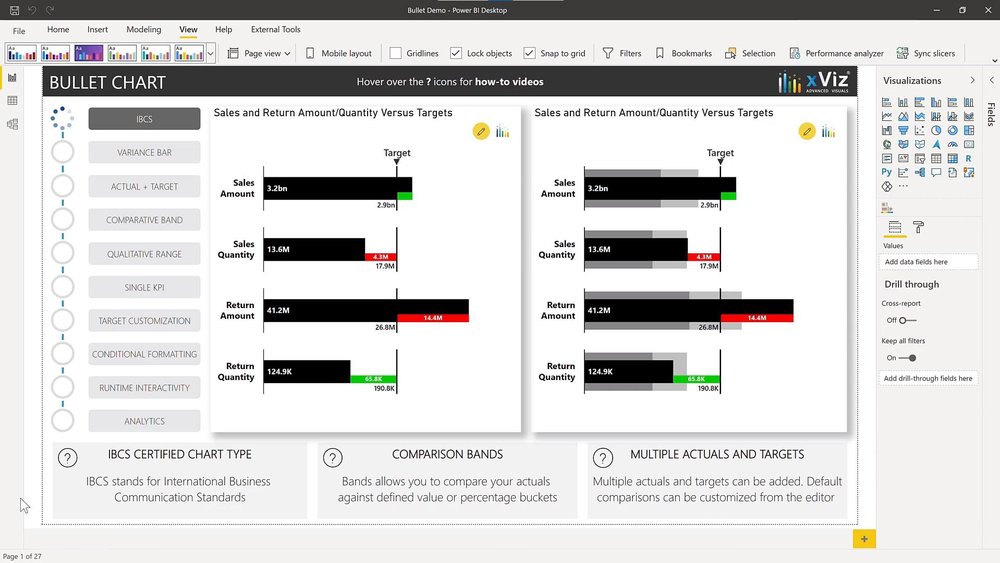Click help icon for Comparison Bands
This screenshot has height=563, width=1000.
(x=333, y=457)
